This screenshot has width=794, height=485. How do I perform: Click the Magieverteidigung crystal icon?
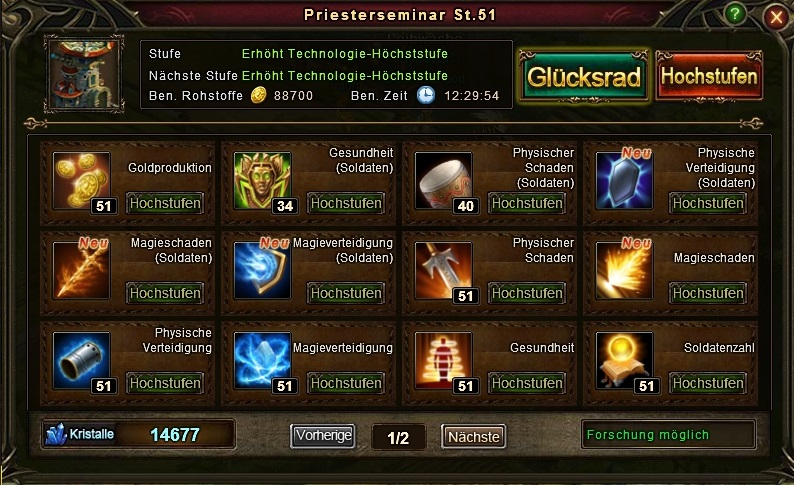(x=262, y=360)
